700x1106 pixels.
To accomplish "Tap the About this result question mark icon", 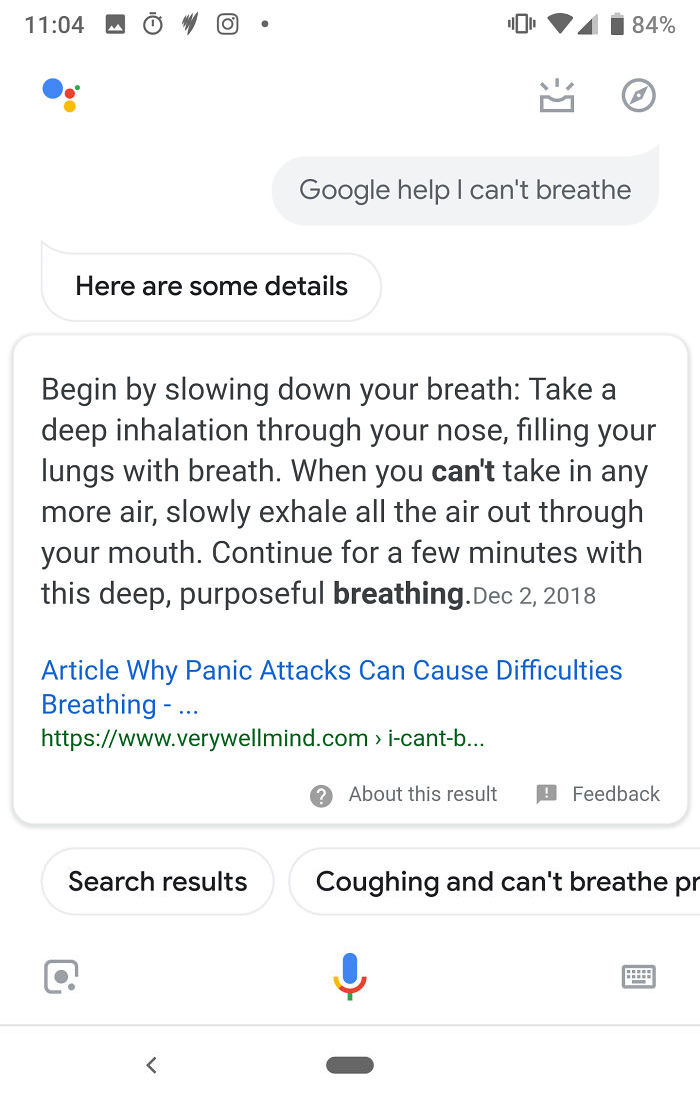I will (321, 794).
